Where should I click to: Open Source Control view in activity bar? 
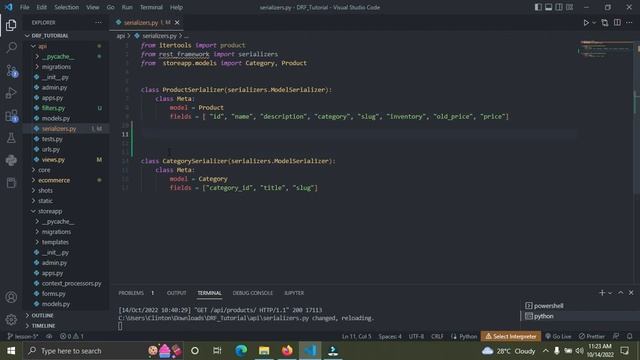click(11, 71)
